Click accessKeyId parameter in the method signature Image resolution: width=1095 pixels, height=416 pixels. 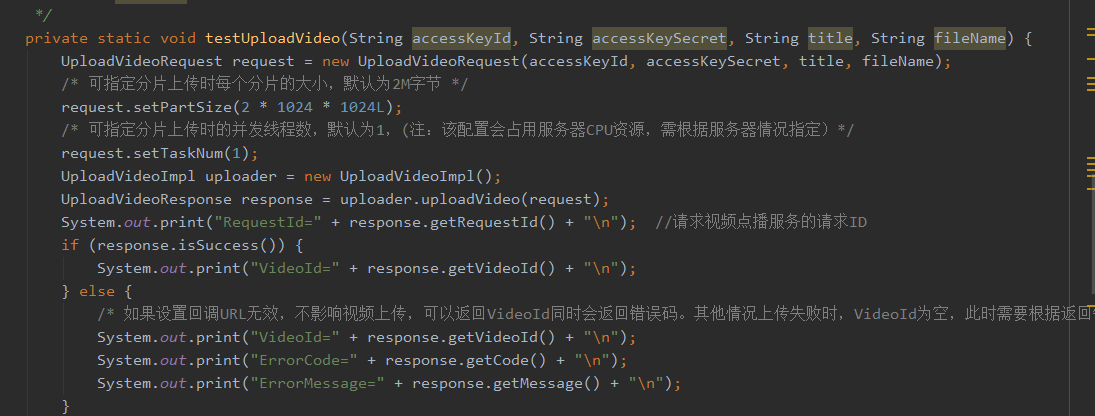[462, 39]
